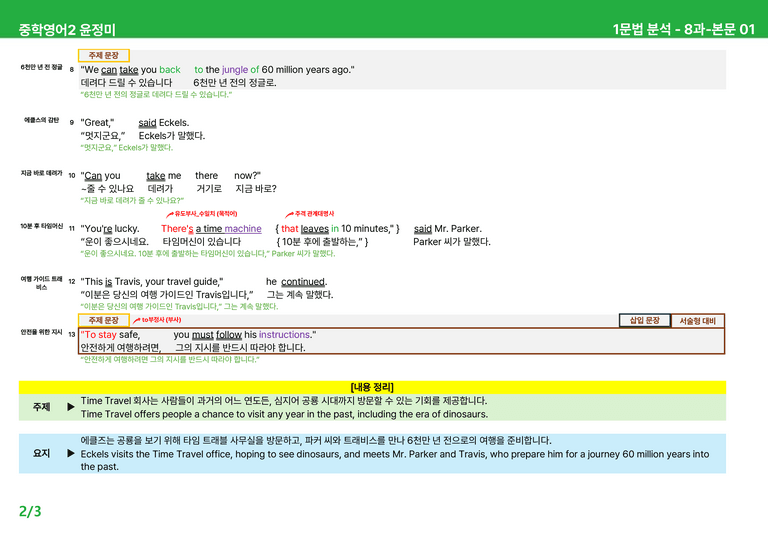This screenshot has height=543, width=768.
Task: Click the triangle marker next to '주제'
Action: click(71, 407)
